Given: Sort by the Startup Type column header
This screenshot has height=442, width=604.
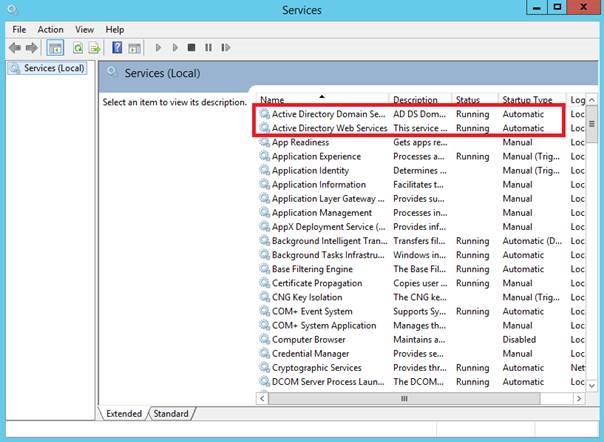Looking at the screenshot, I should (532, 99).
